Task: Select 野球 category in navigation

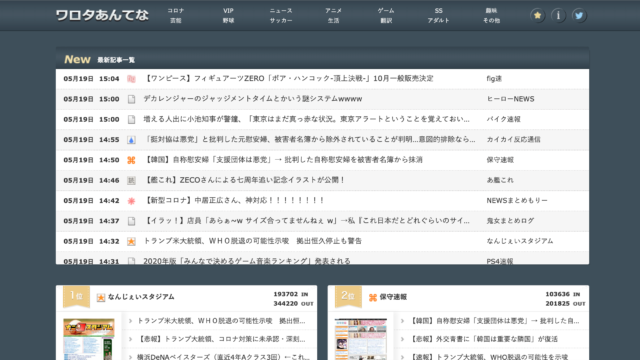Action: click(x=228, y=20)
